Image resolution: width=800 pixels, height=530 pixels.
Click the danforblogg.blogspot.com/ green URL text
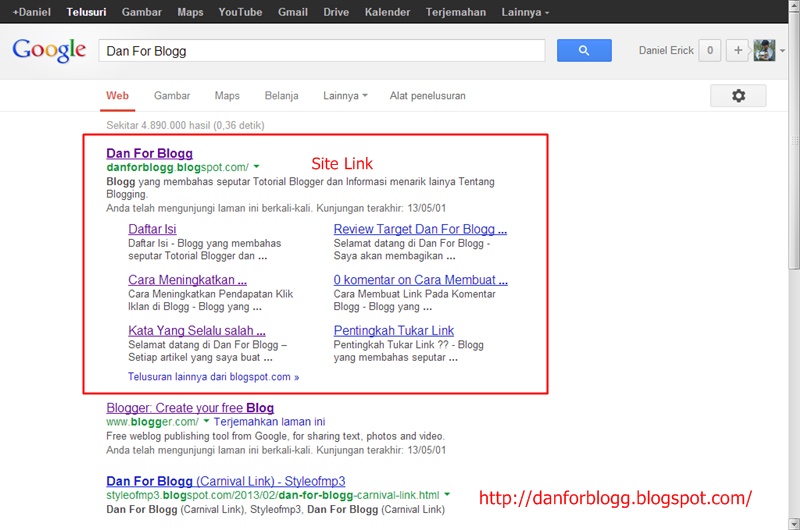coord(178,167)
